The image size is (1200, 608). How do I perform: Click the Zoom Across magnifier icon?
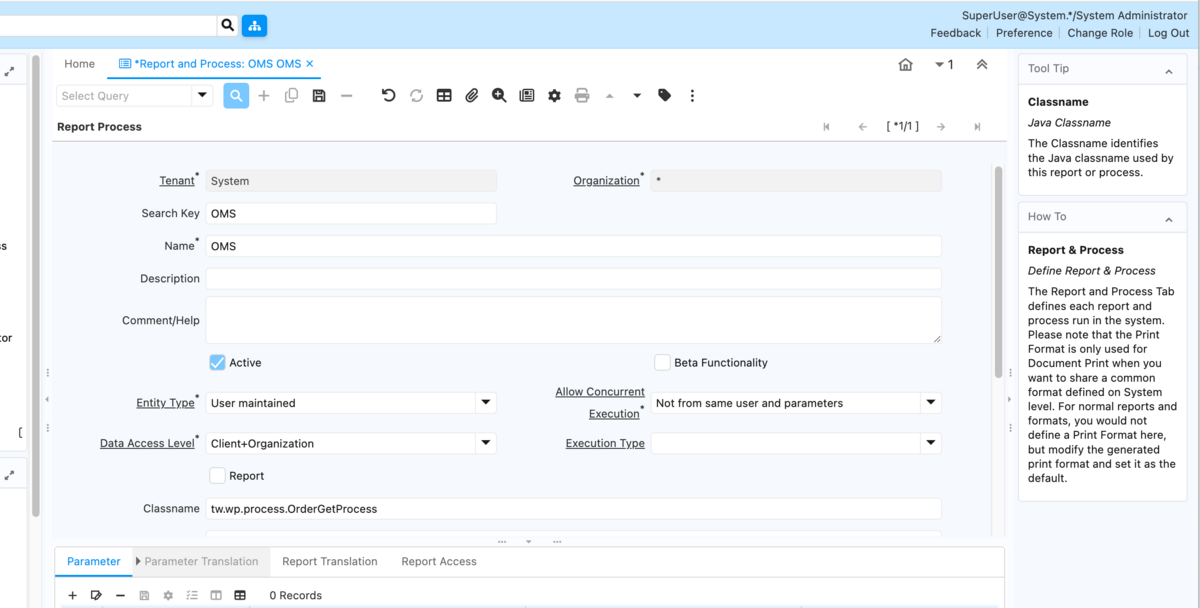tap(499, 96)
